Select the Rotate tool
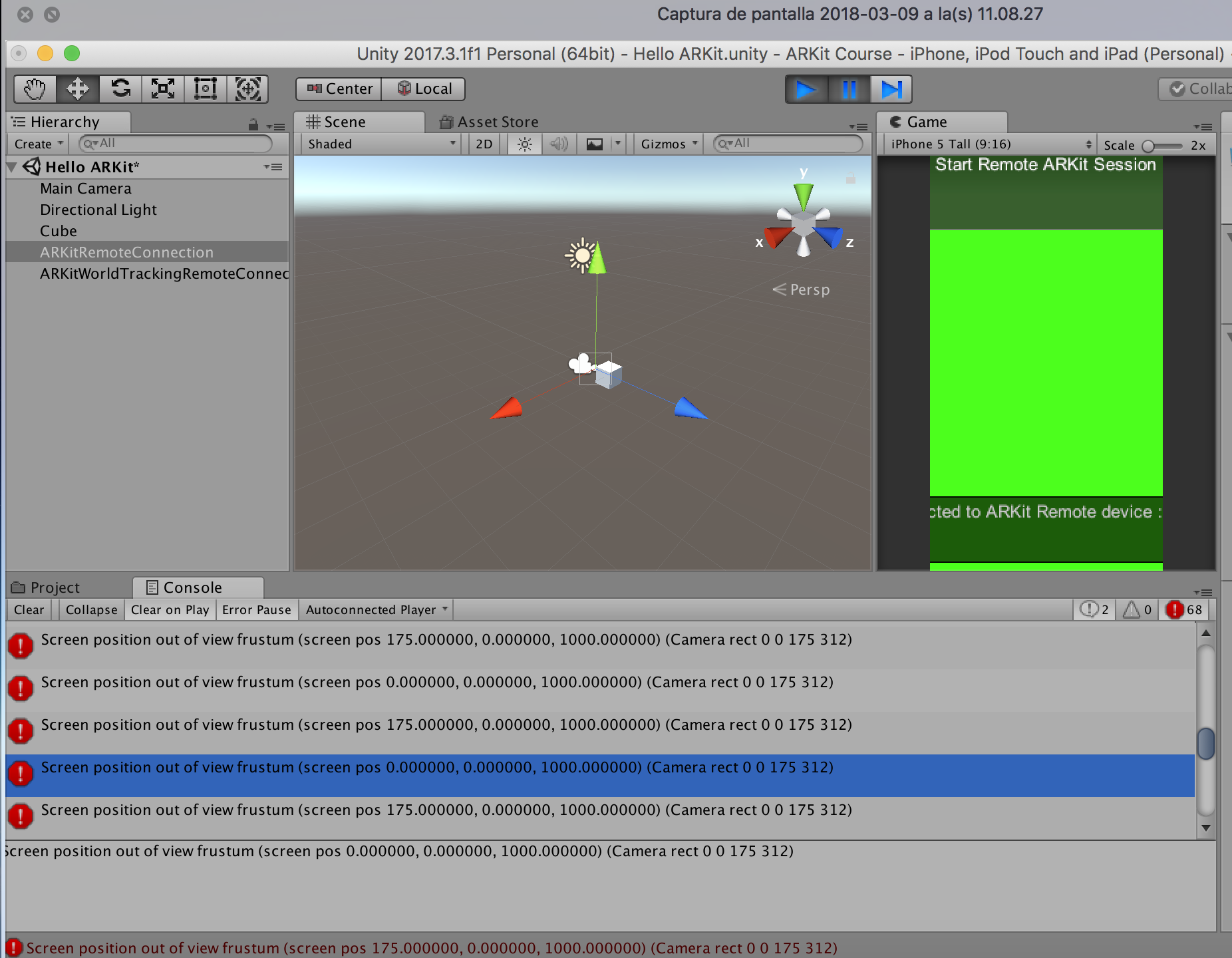The width and height of the screenshot is (1232, 958). tap(120, 89)
